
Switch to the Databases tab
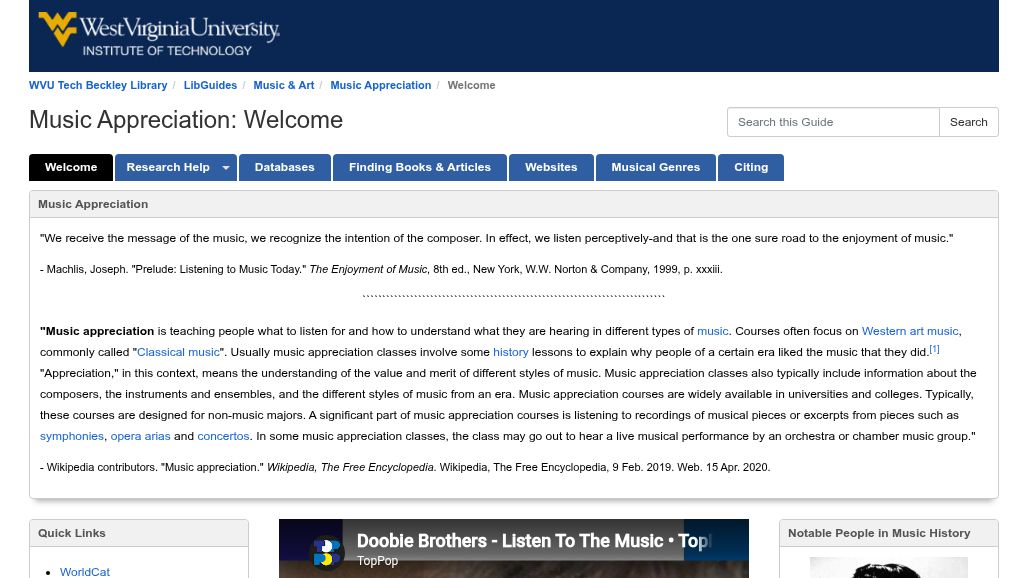[x=285, y=168]
